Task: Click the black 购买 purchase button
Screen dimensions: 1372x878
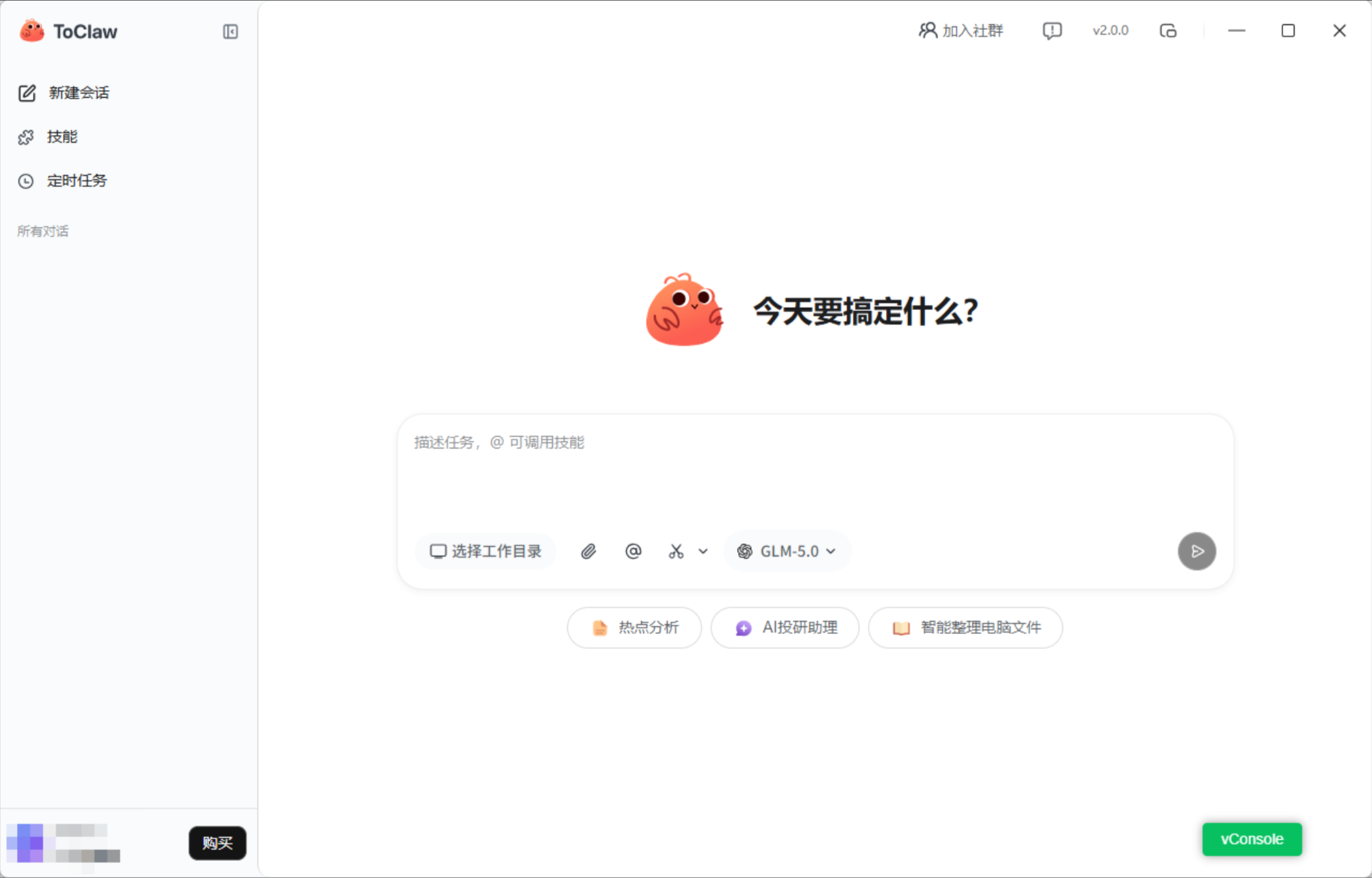Action: coord(217,843)
